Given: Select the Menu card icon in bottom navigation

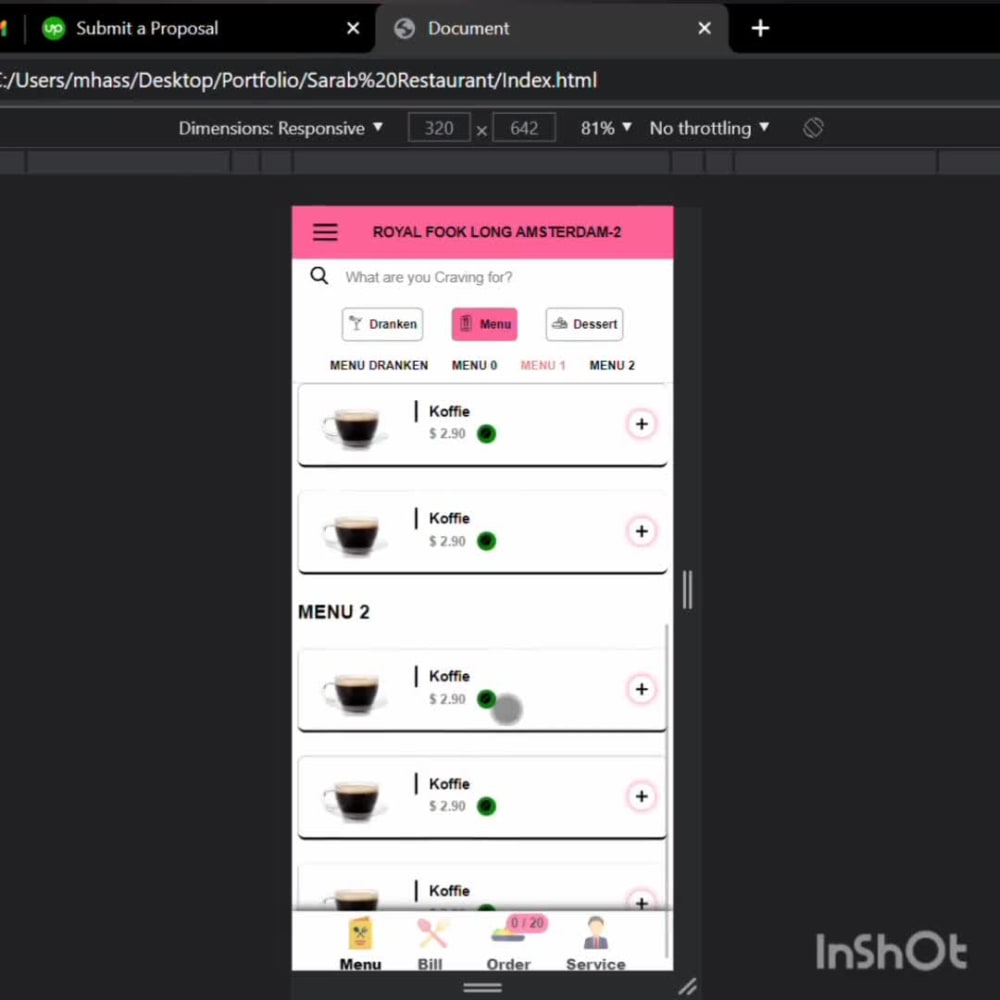Looking at the screenshot, I should pos(359,931).
